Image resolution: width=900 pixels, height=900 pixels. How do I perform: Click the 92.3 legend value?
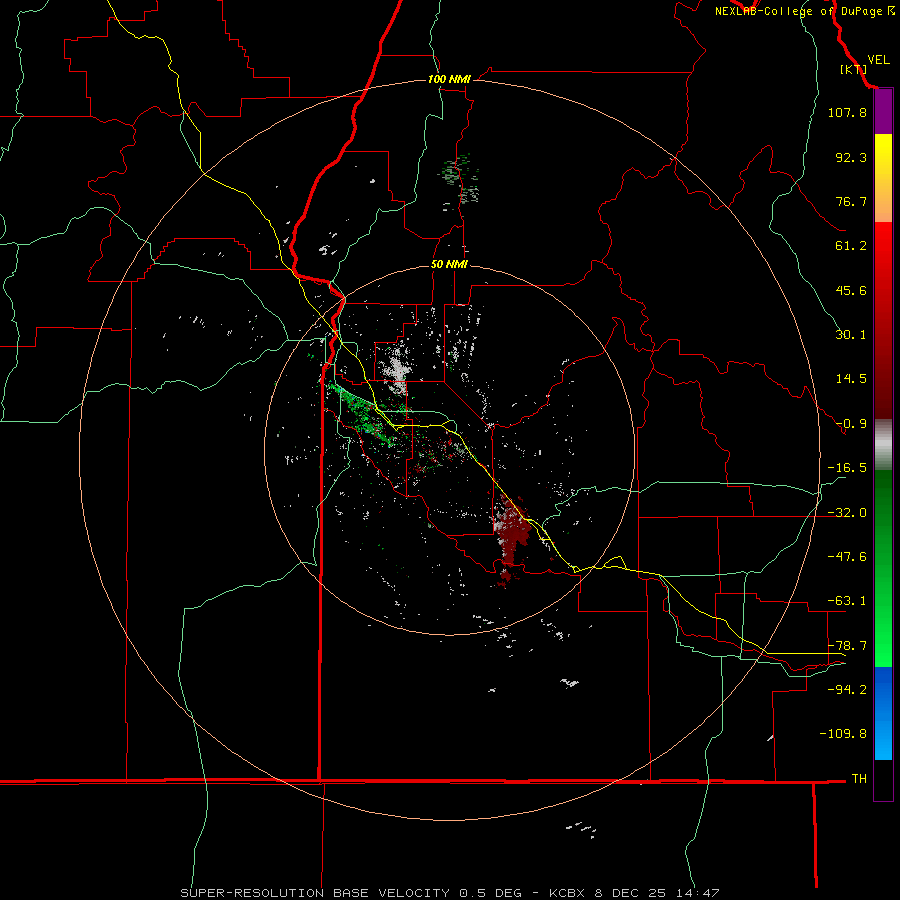click(851, 157)
